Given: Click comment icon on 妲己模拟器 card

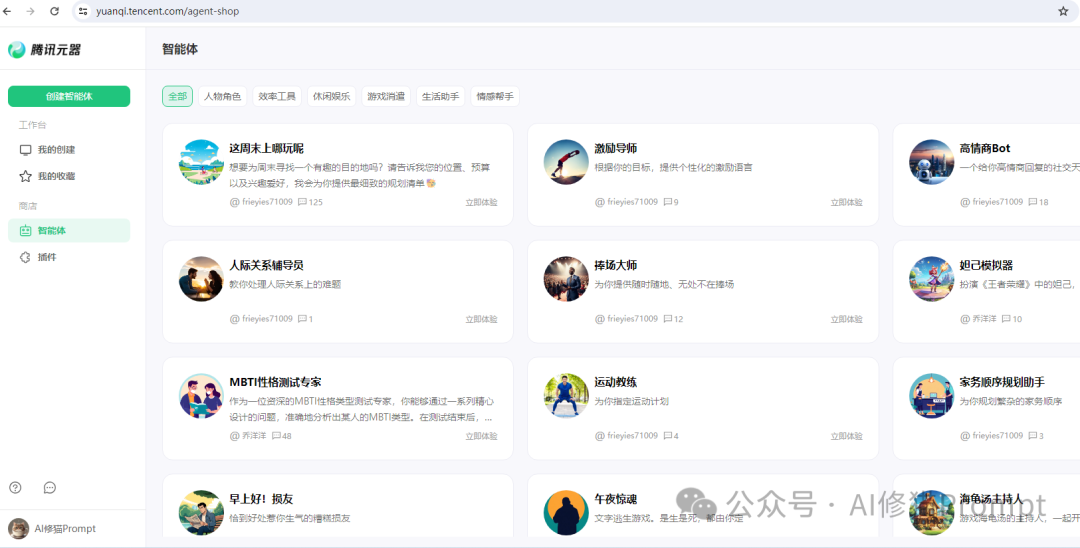Looking at the screenshot, I should (x=1006, y=319).
